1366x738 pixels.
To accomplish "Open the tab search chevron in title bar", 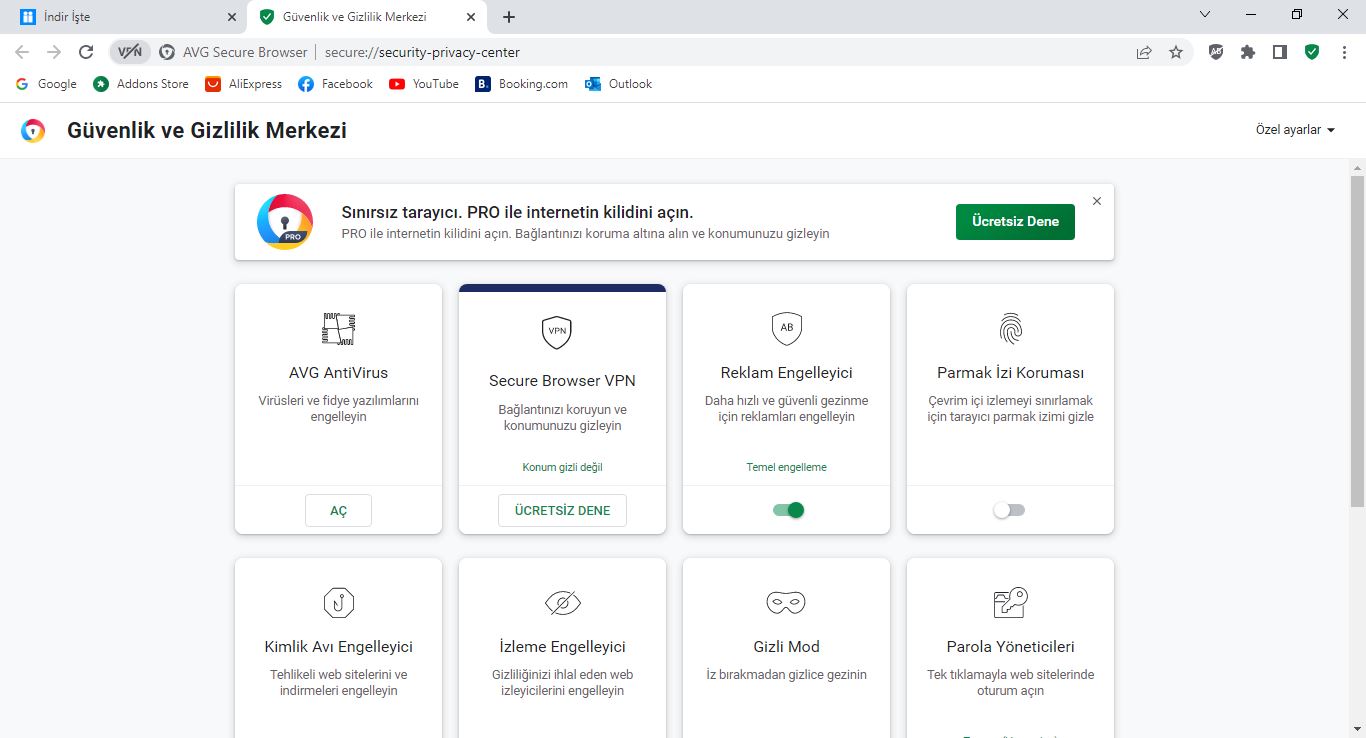I will pos(1204,14).
